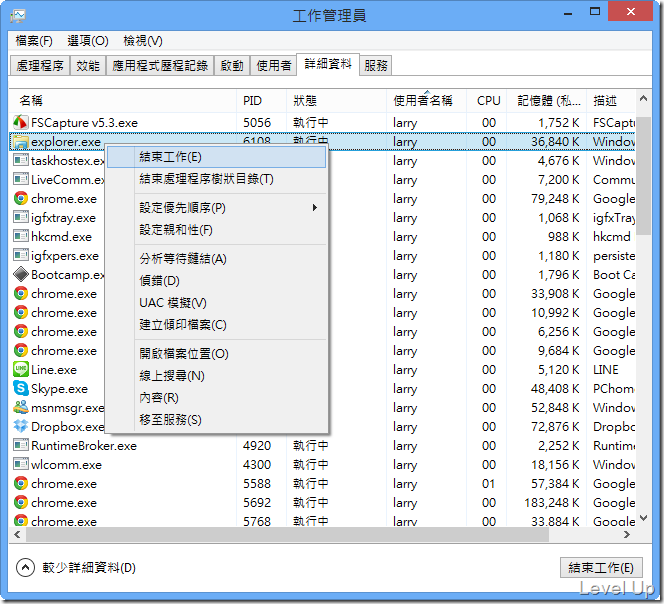This screenshot has height=604, width=664.
Task: Select 建立傾印檔案(C) menu item
Action: pyautogui.click(x=217, y=325)
